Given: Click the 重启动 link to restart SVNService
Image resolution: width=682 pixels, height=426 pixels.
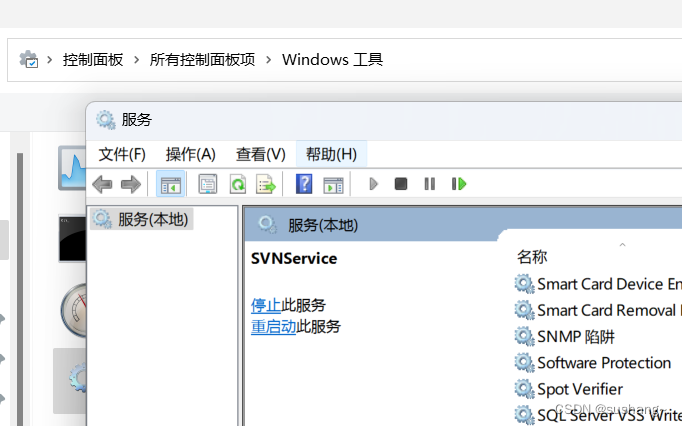Looking at the screenshot, I should pos(273,326).
